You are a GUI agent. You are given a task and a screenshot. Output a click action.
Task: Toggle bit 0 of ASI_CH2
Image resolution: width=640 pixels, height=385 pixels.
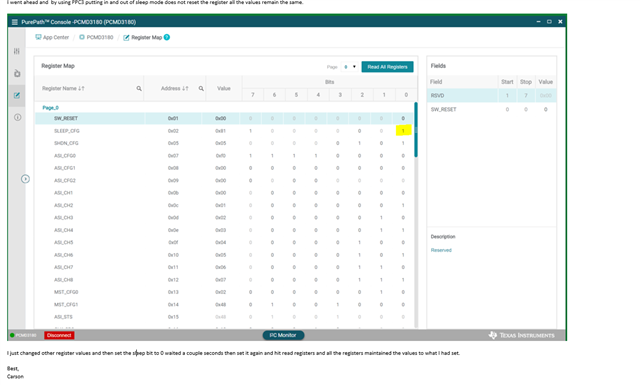click(403, 205)
